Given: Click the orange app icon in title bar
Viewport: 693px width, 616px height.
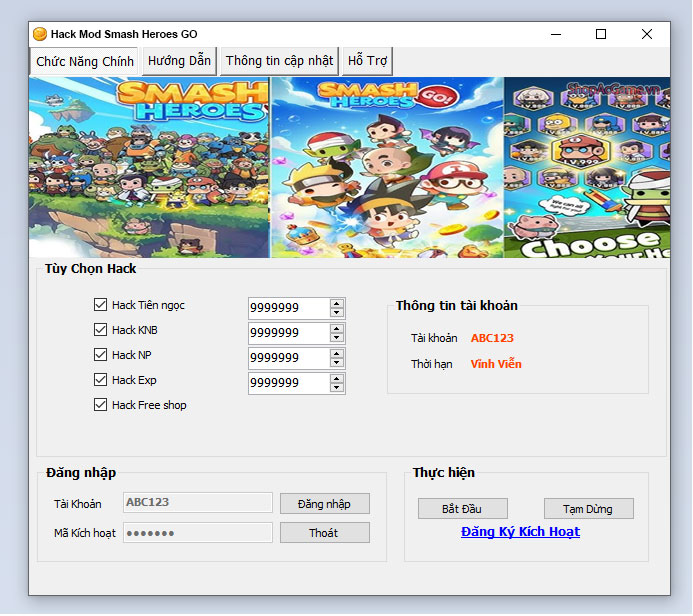Looking at the screenshot, I should [40, 34].
